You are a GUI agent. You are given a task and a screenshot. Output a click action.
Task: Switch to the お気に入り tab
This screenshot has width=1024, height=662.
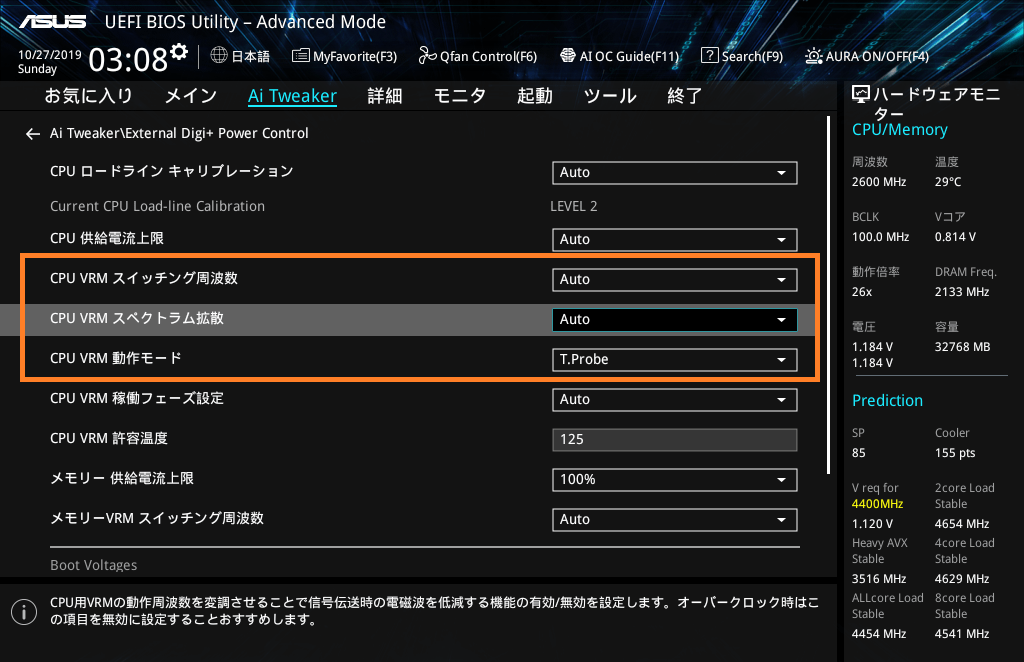[89, 96]
